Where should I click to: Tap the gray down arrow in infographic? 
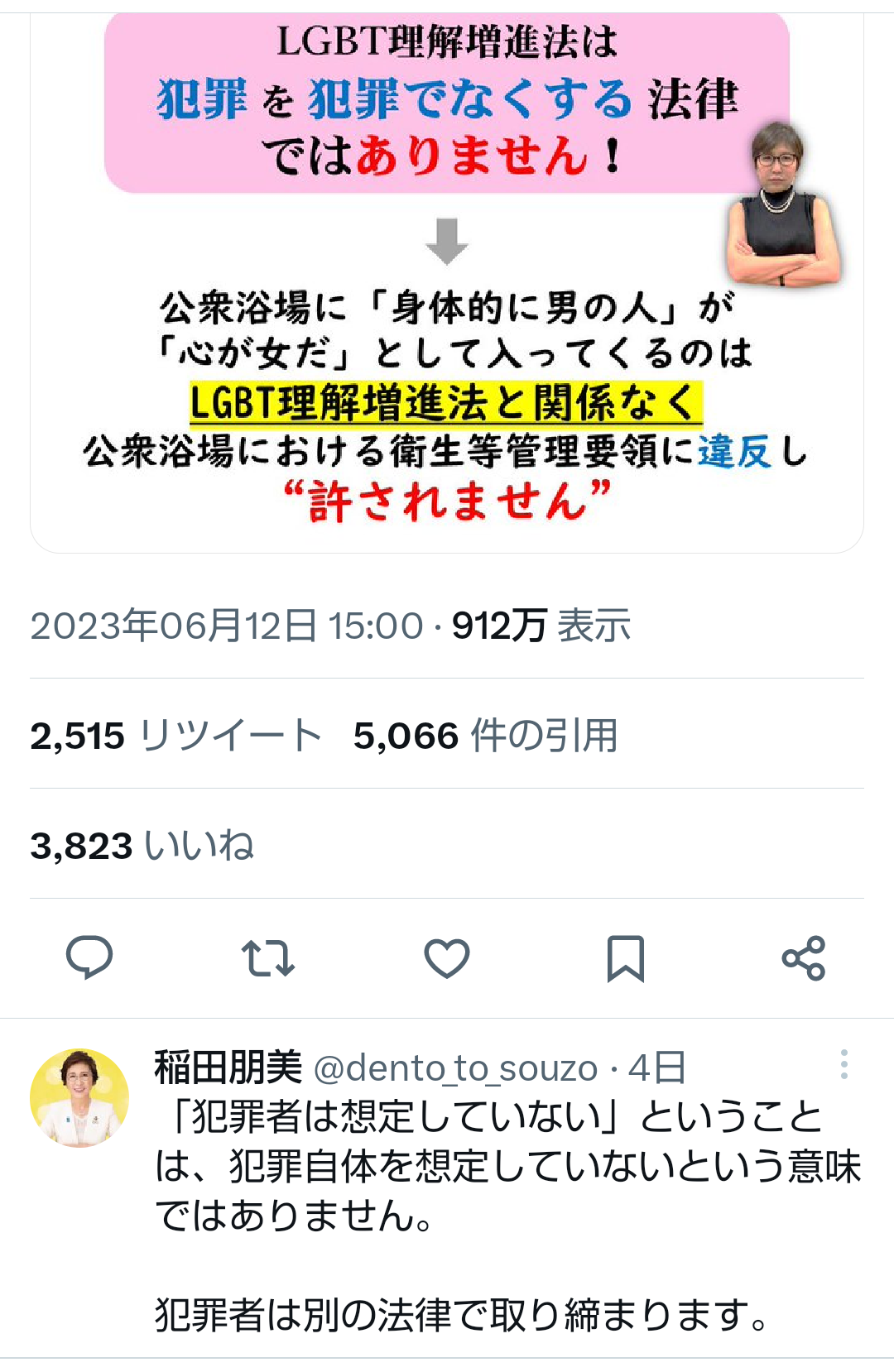tap(447, 241)
